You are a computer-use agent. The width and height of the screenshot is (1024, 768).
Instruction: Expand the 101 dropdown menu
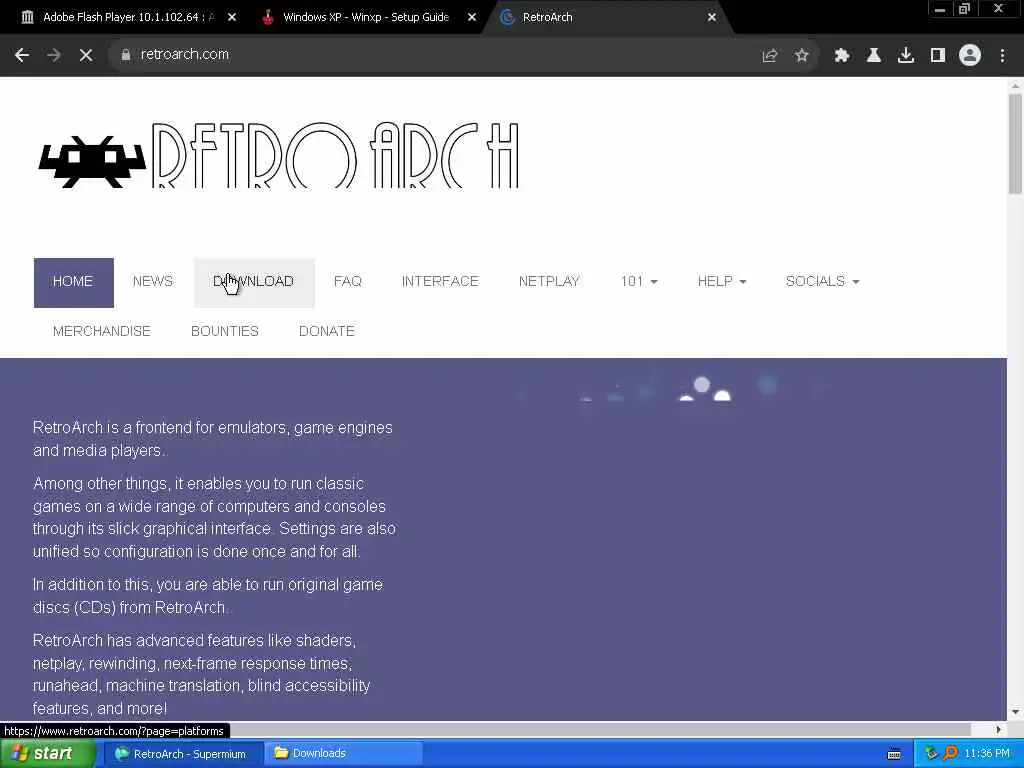639,281
